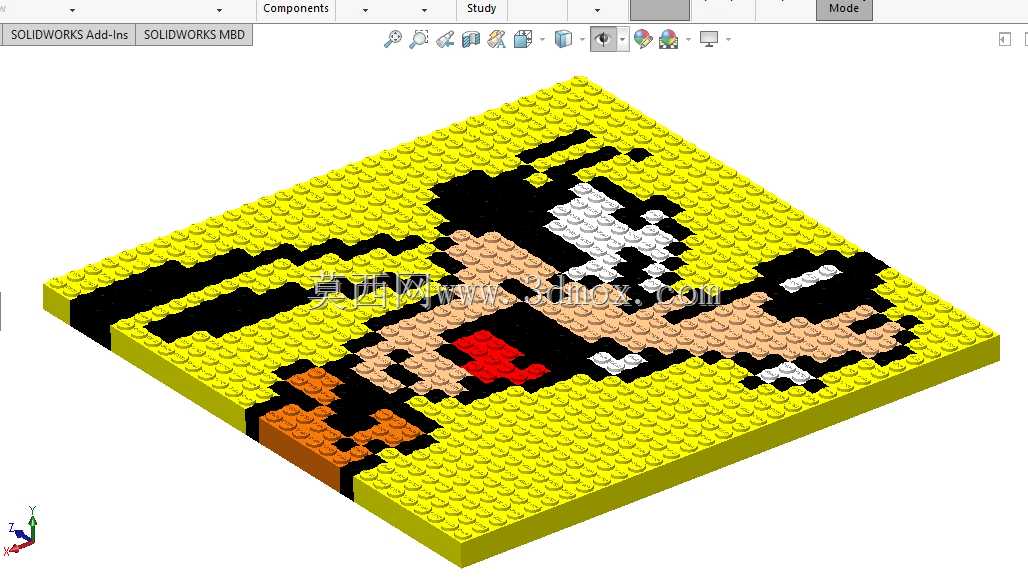Image resolution: width=1028 pixels, height=585 pixels.
Task: Open dropdown arrow just left of Components
Action: point(219,10)
